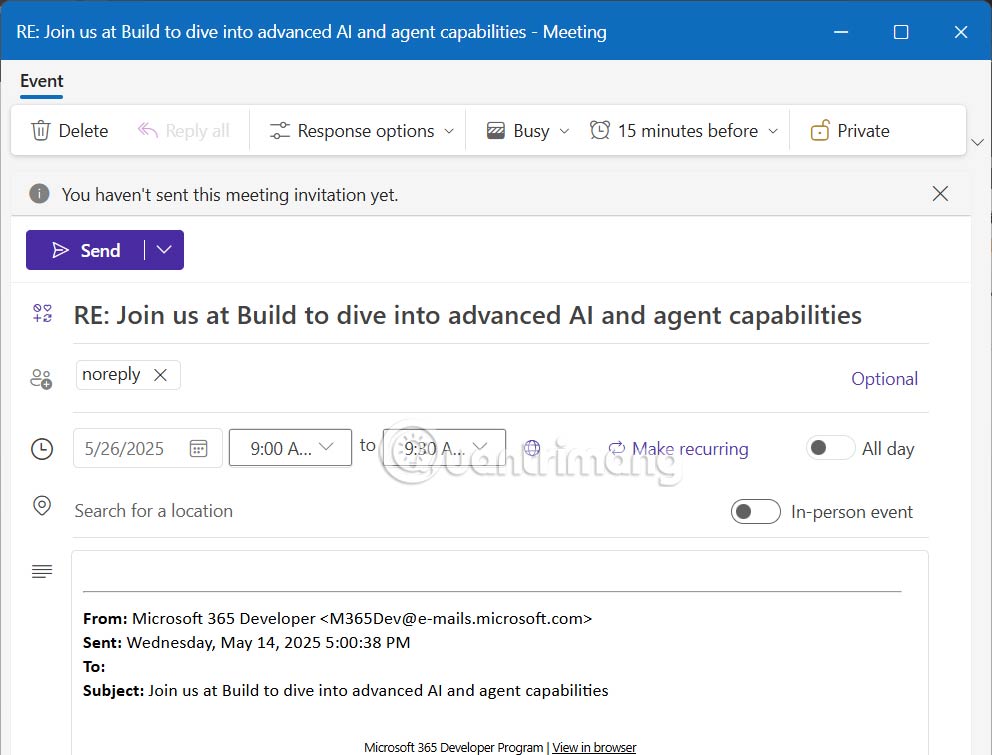
Task: Turn on the In-person event toggle
Action: click(x=756, y=511)
